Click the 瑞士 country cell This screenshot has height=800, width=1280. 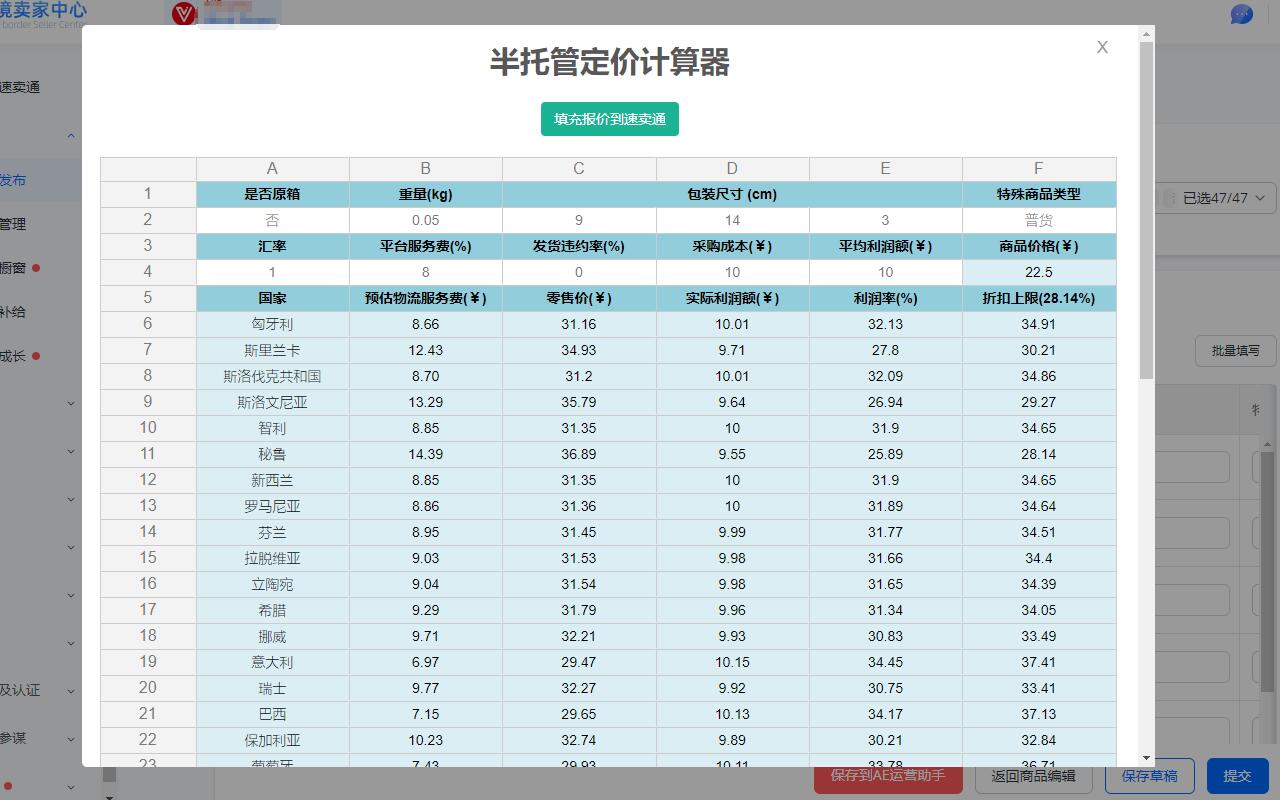pos(272,688)
